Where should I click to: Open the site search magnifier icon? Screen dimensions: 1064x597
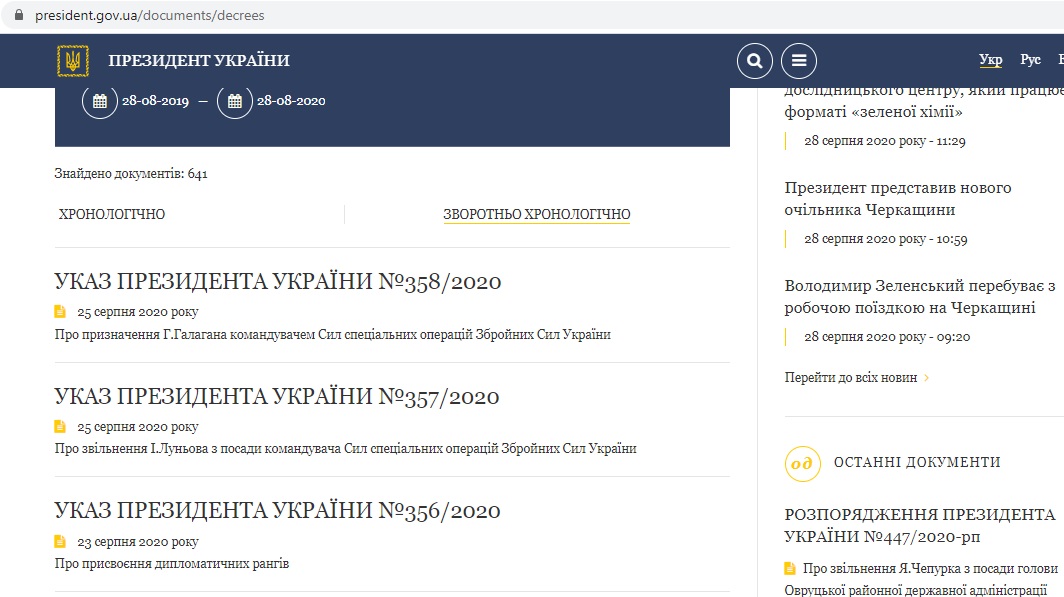pyautogui.click(x=755, y=61)
